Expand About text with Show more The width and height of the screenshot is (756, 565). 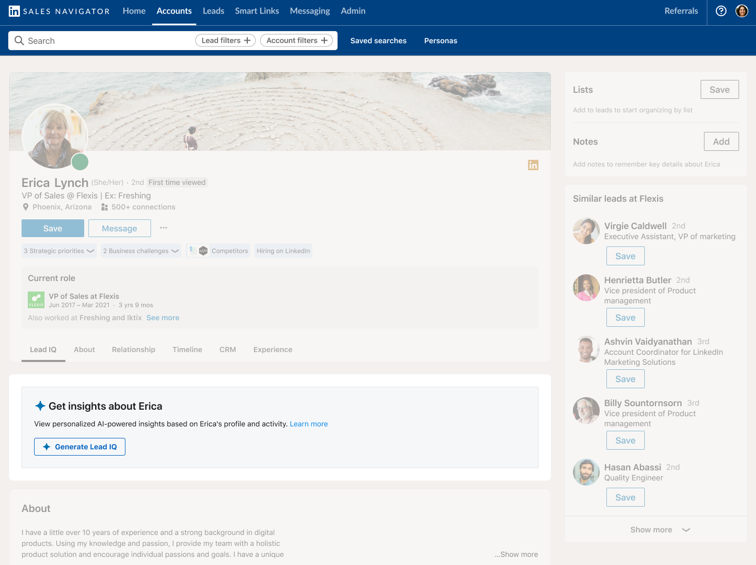click(516, 554)
